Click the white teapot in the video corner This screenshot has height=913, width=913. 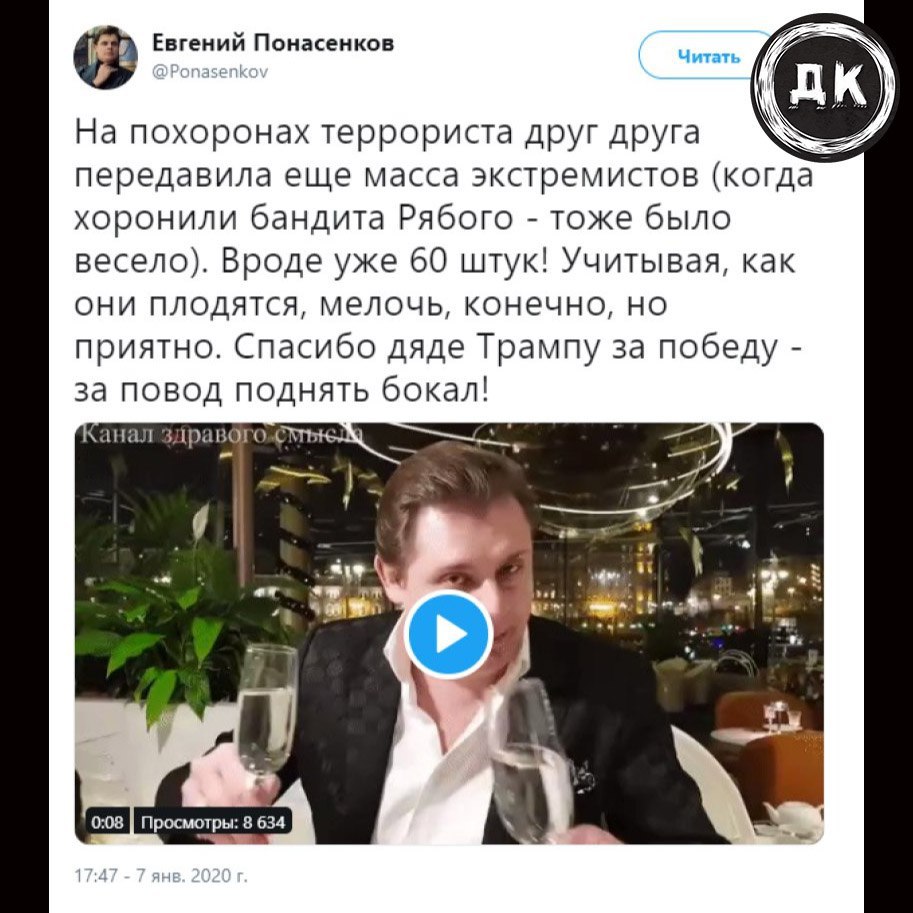coord(793,814)
